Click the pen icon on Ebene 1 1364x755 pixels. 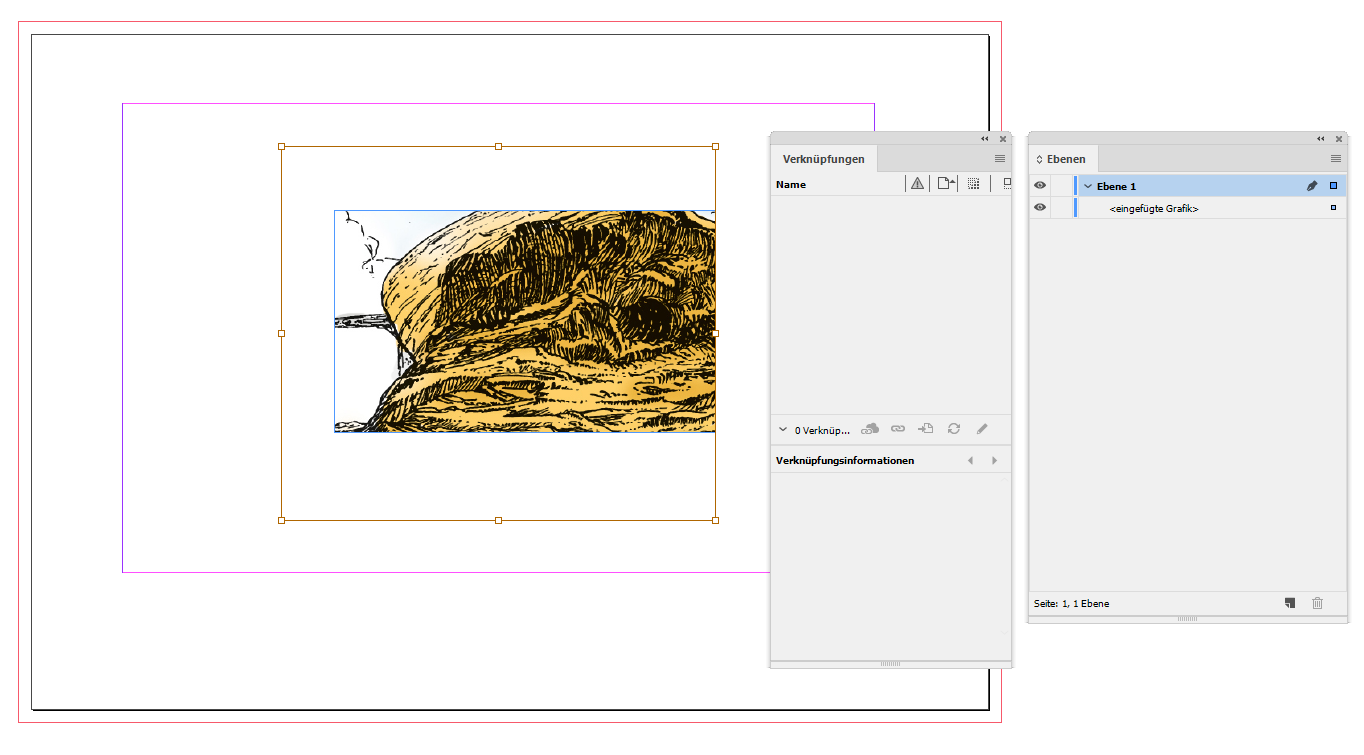[1312, 186]
